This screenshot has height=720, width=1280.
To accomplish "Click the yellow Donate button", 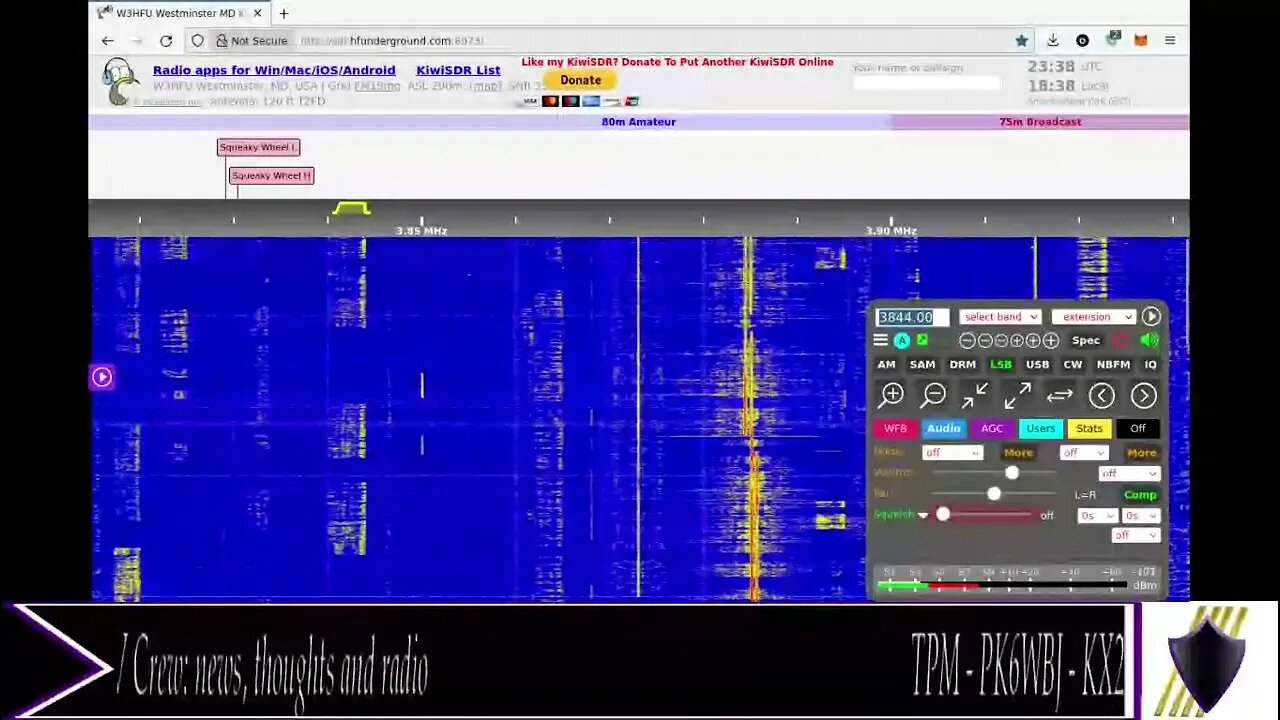I will (x=580, y=80).
